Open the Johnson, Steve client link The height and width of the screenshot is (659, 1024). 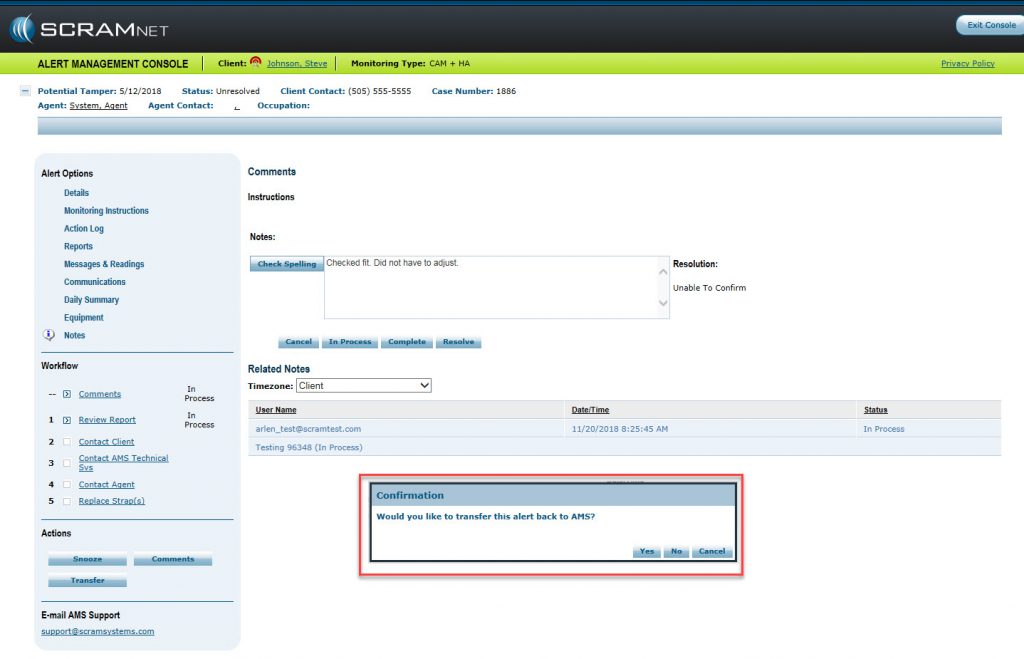coord(297,64)
